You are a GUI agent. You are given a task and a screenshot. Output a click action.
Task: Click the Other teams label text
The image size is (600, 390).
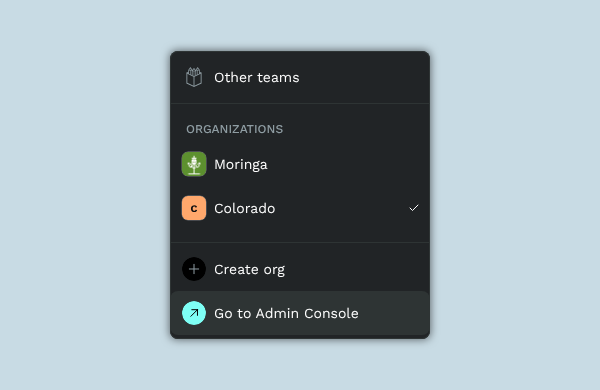pyautogui.click(x=257, y=78)
